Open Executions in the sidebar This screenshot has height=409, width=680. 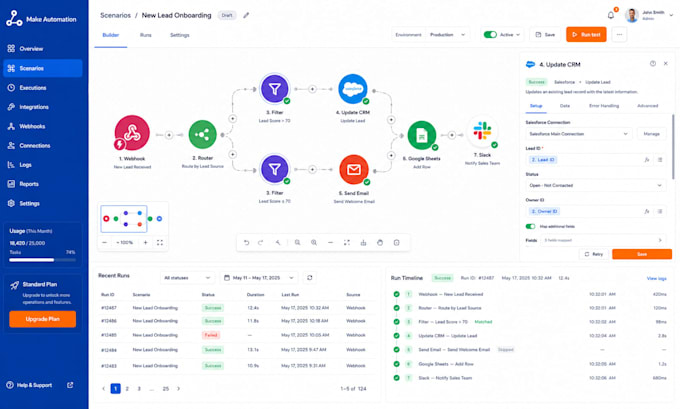[42, 88]
